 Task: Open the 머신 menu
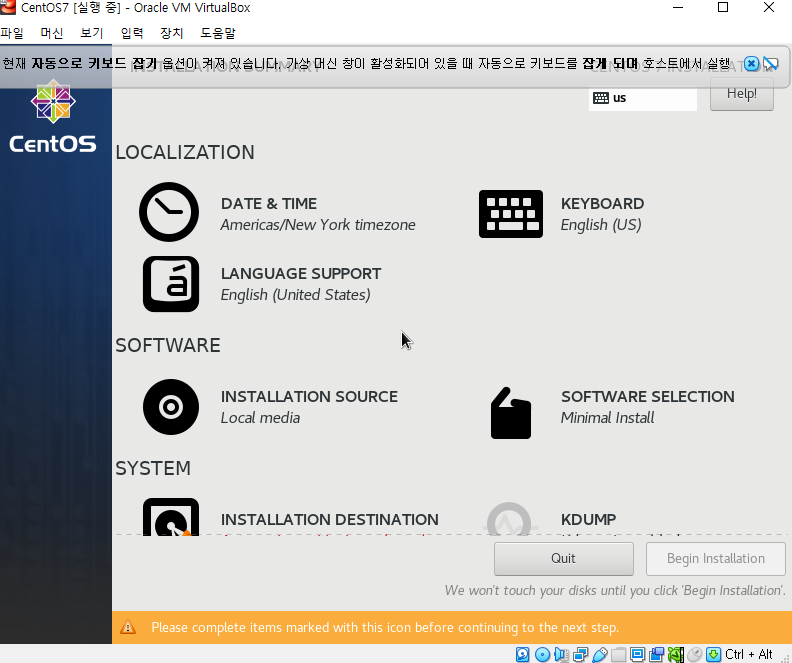point(52,33)
